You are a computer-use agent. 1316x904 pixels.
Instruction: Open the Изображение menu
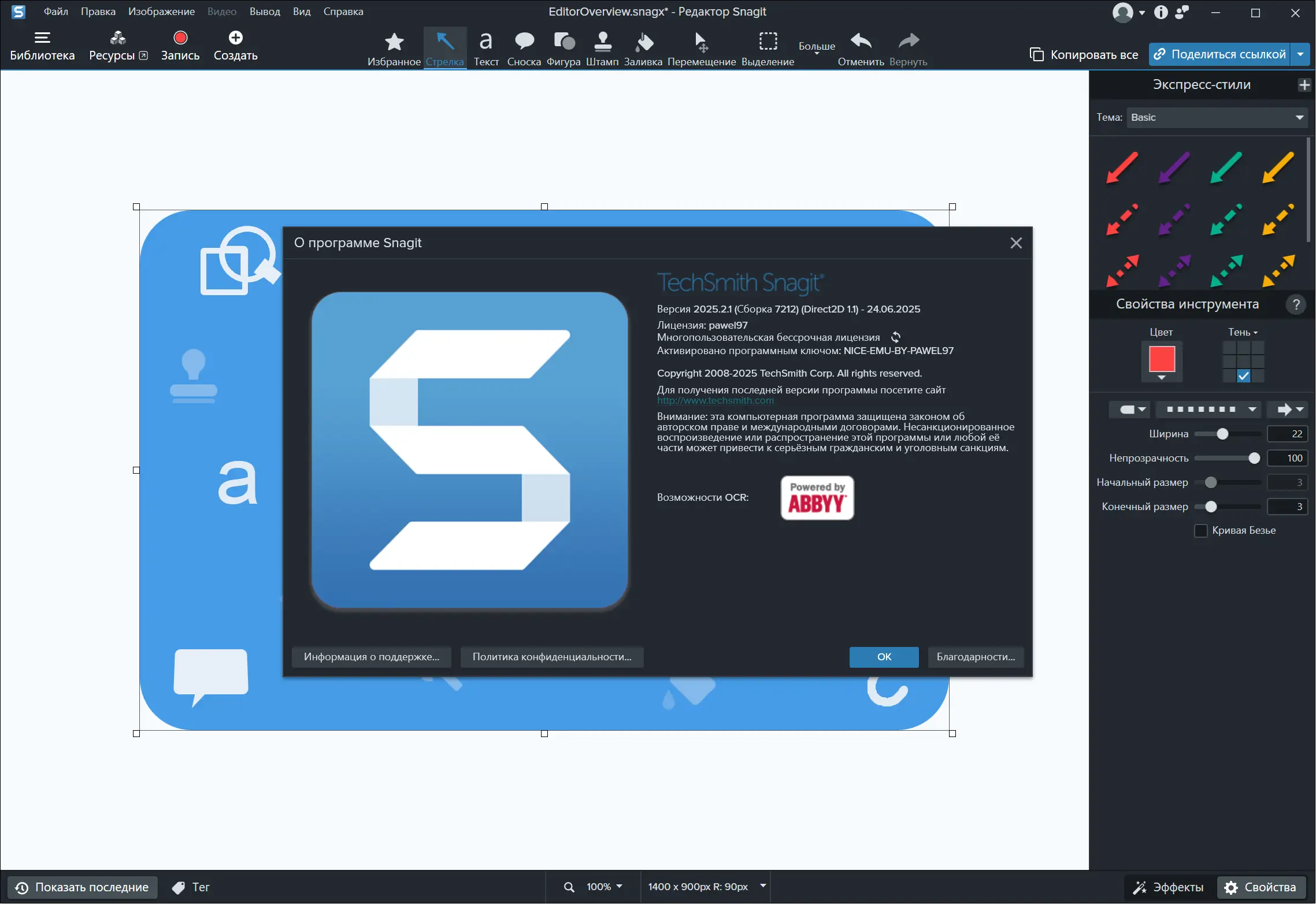click(161, 12)
